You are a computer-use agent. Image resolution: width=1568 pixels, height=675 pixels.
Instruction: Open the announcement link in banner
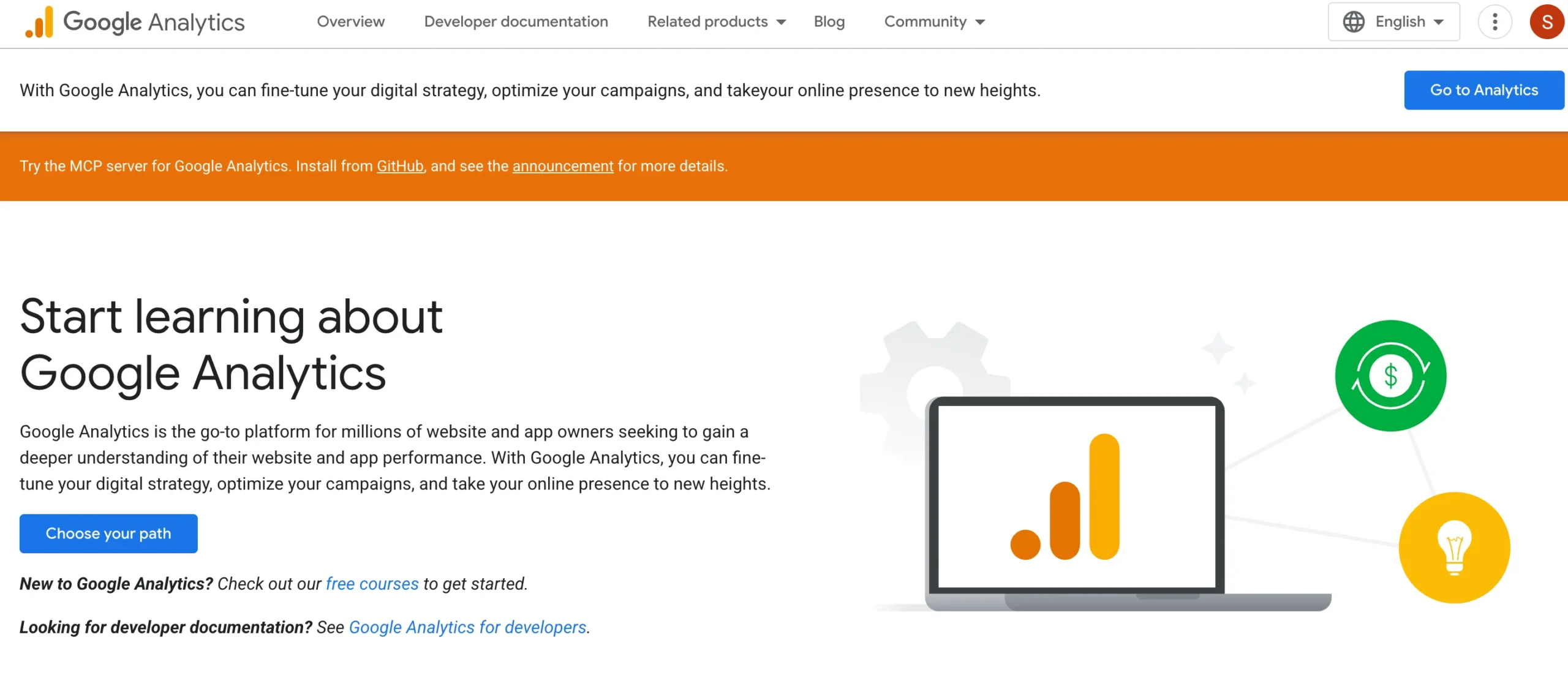[x=562, y=166]
